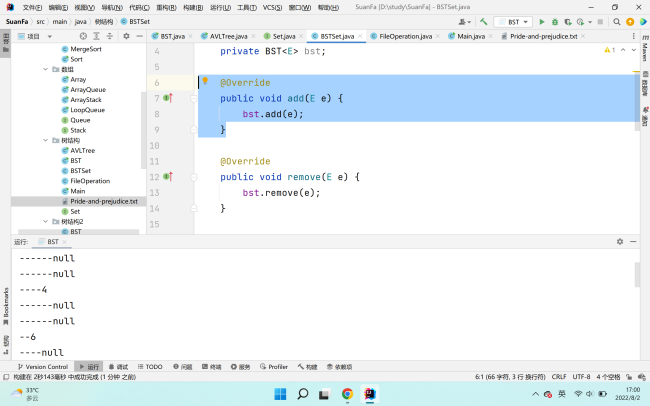
Task: Toggle fold end marker at line 9
Action: pyautogui.click(x=194, y=130)
